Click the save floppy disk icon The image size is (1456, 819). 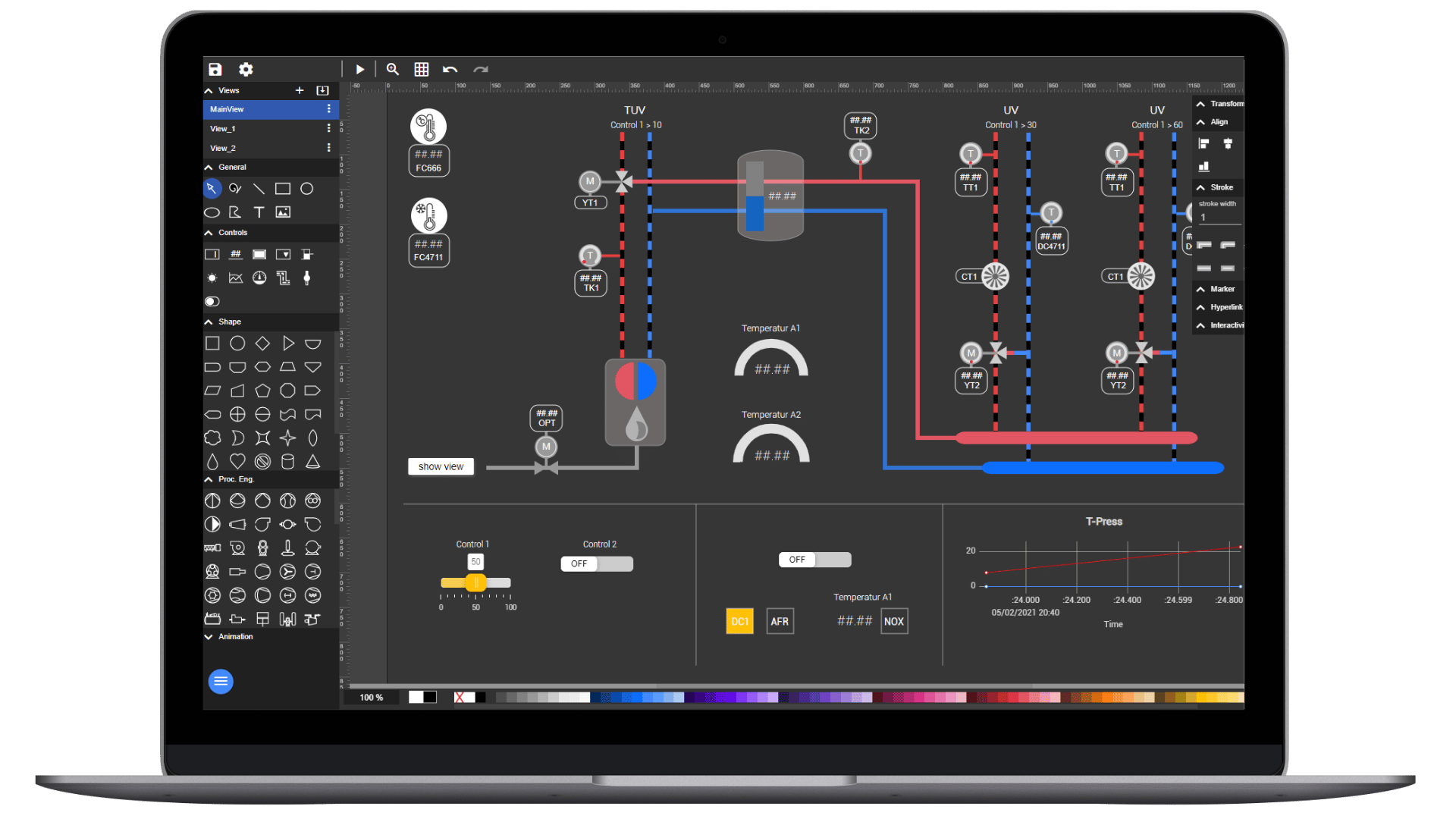[x=215, y=70]
